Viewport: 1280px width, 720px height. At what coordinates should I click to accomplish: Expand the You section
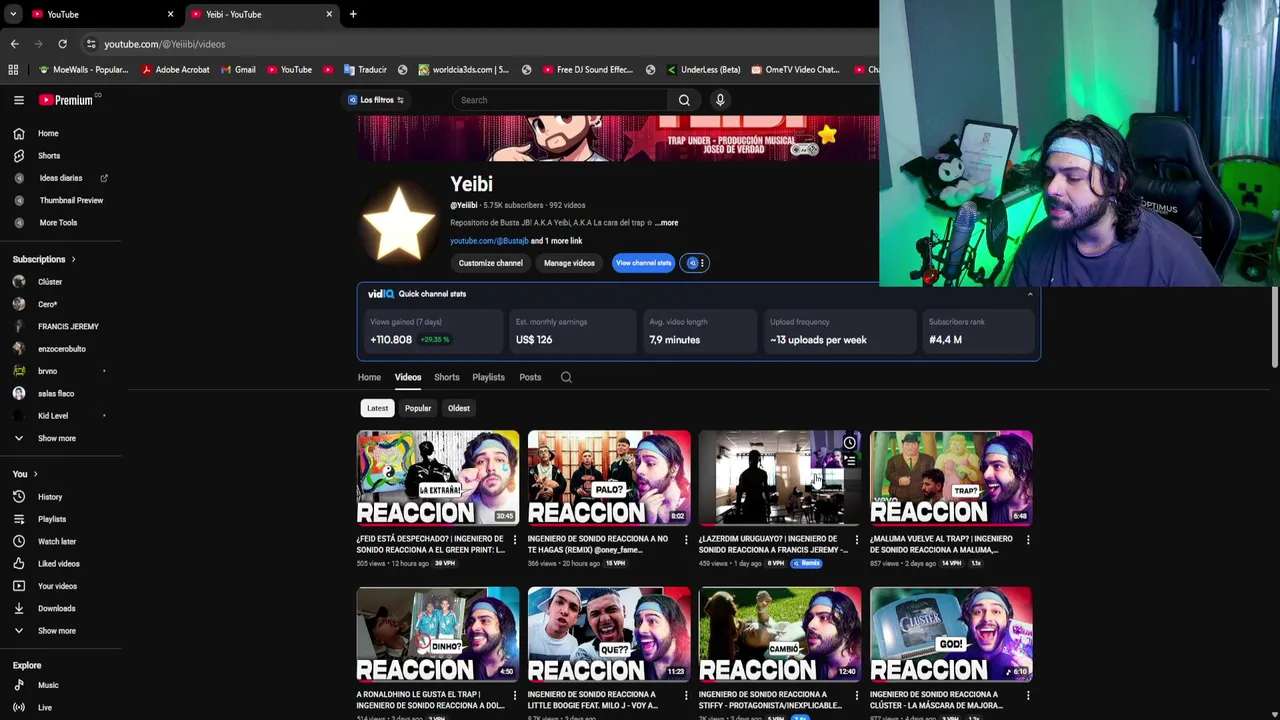pos(25,474)
